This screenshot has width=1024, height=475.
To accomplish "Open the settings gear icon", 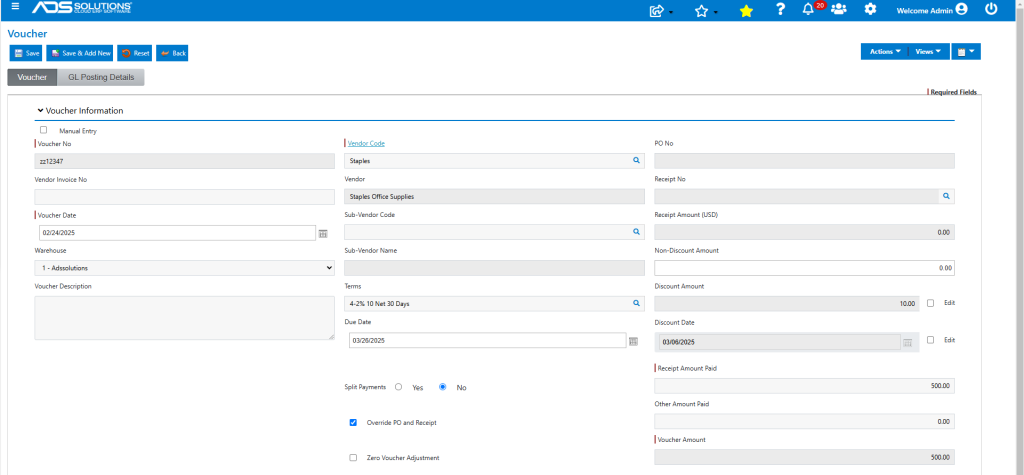I will pyautogui.click(x=870, y=10).
